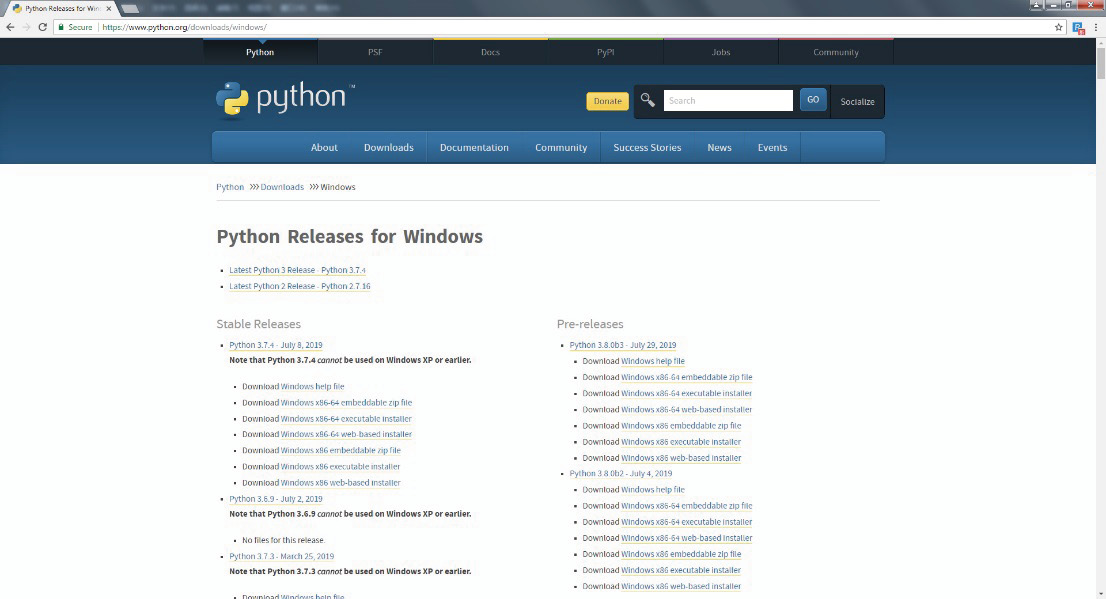Download 3.7.4 Windows x86-64 web-based installer
Screen dimensions: 1106x599
[x=346, y=435]
